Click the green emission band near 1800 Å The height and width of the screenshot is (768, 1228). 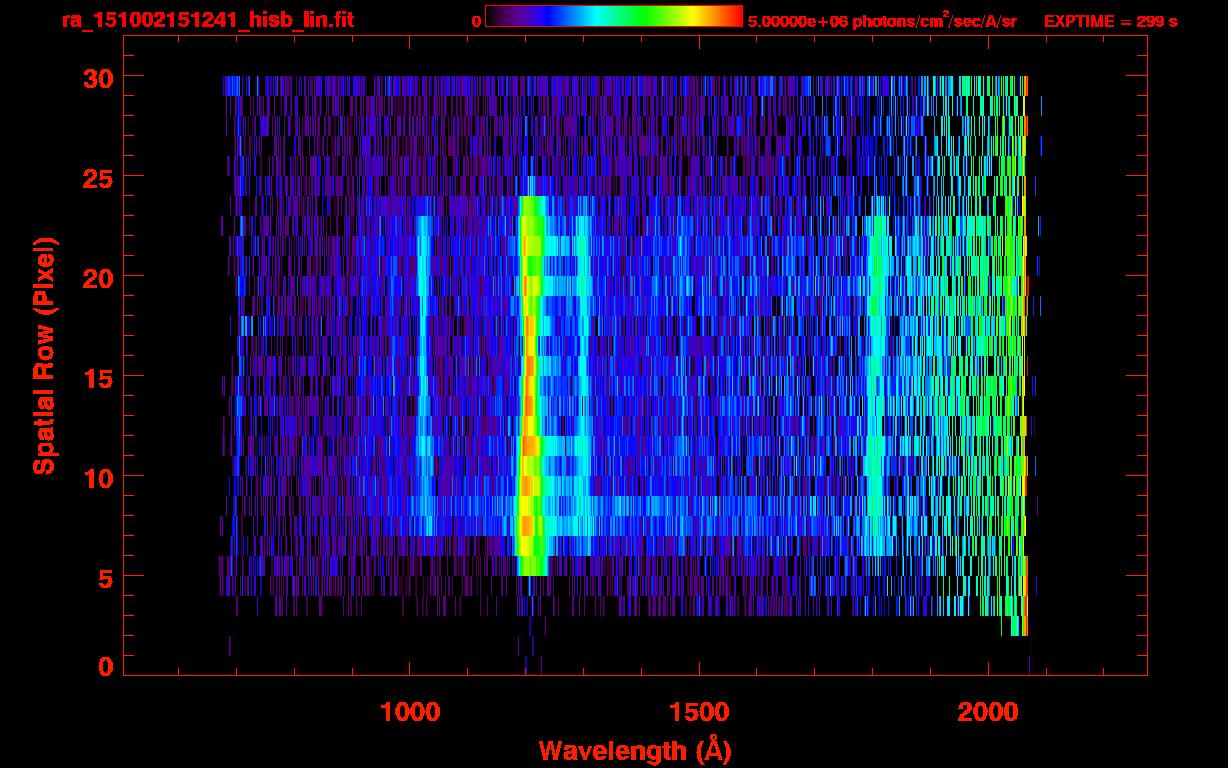878,380
